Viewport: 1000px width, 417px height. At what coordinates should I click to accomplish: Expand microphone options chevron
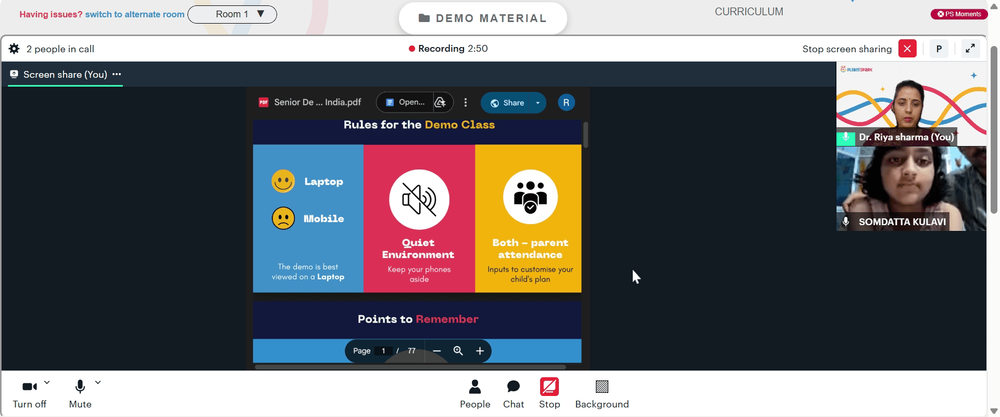coord(98,383)
